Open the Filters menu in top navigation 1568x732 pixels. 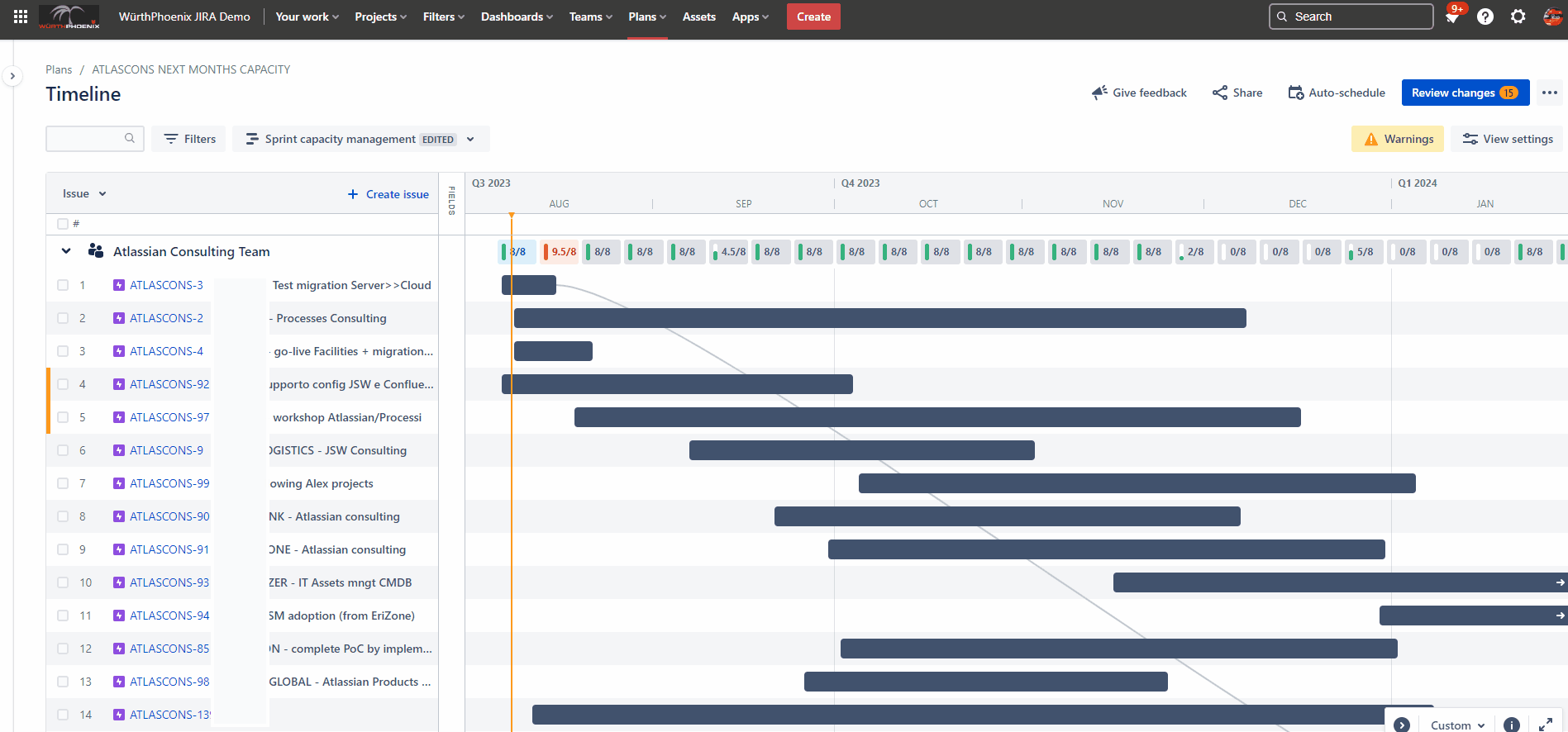pyautogui.click(x=443, y=17)
